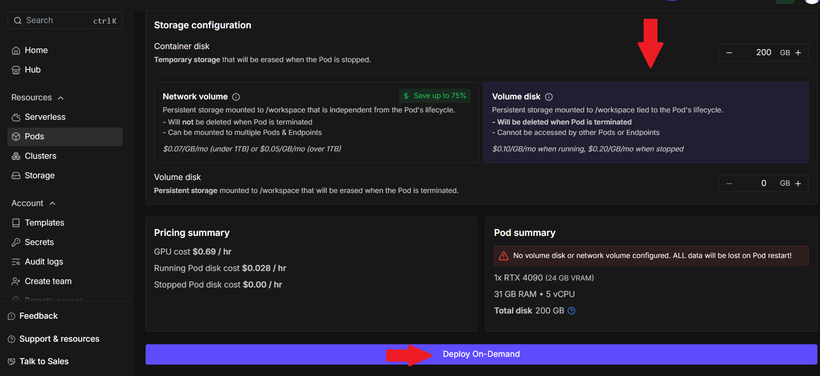
Task: Click the no volume disk warning message
Action: (651, 256)
